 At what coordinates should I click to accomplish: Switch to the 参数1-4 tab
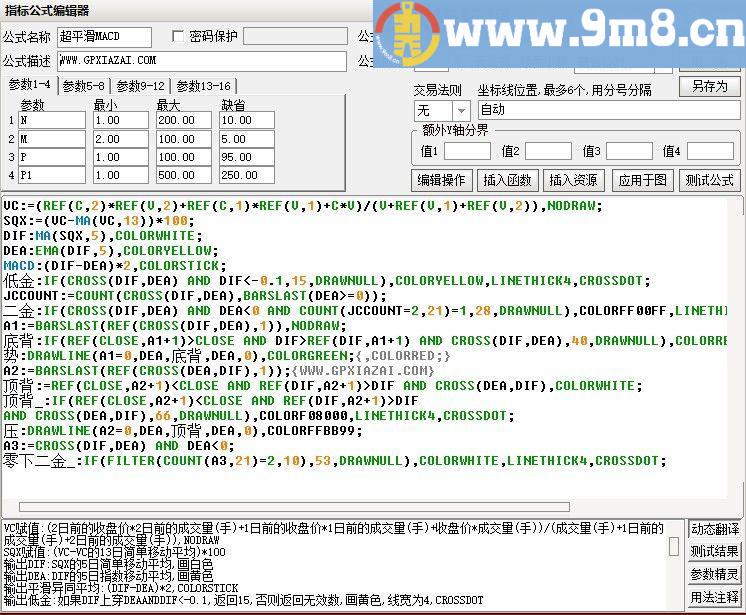29,85
